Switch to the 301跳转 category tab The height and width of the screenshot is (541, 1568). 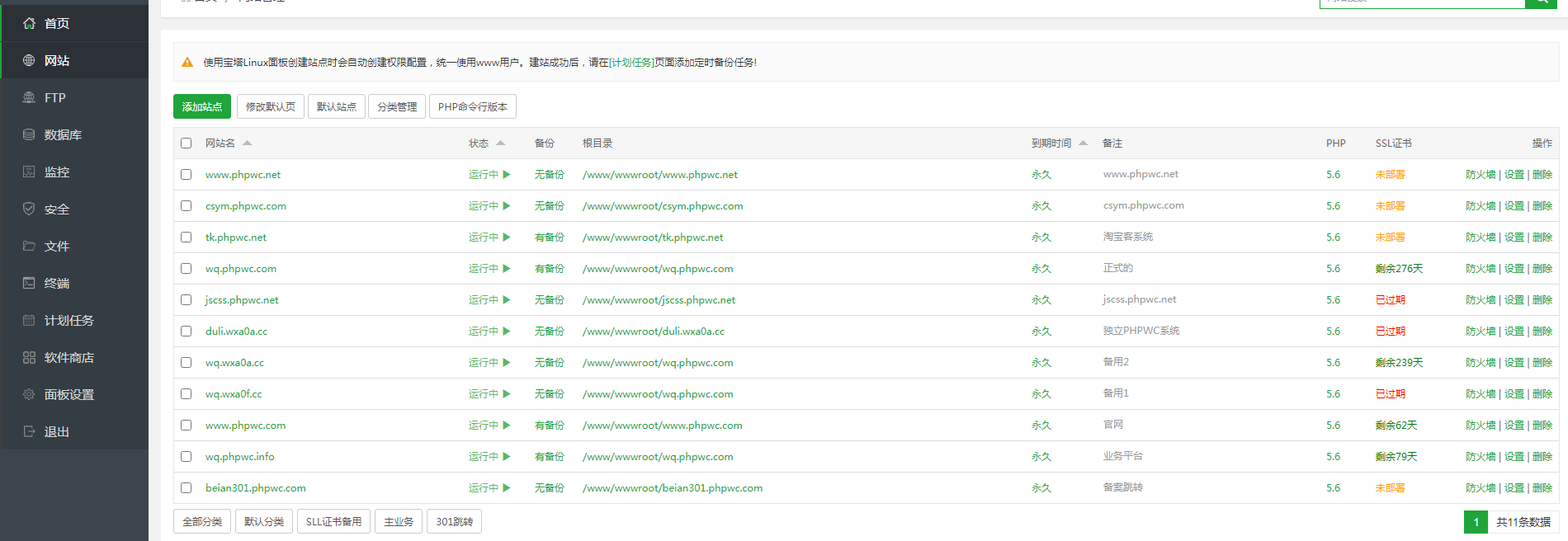pyautogui.click(x=454, y=522)
